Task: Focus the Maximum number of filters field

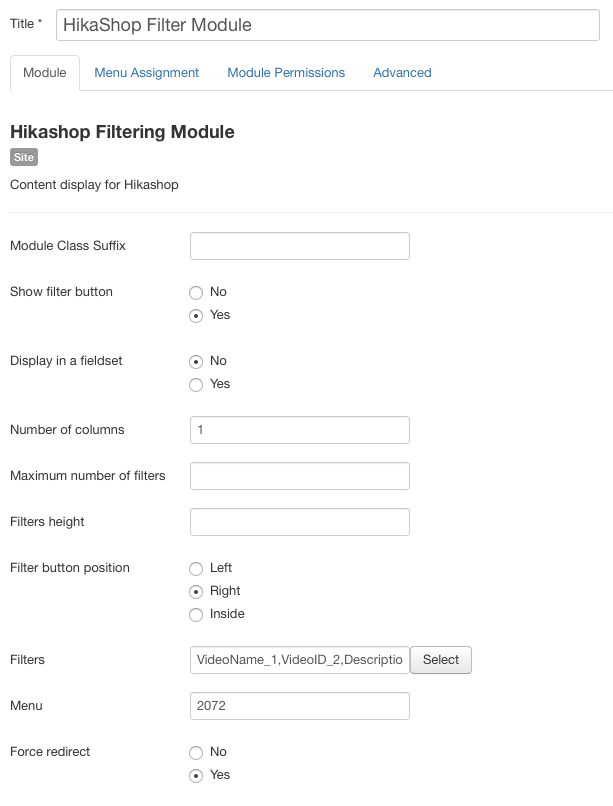Action: tap(299, 476)
